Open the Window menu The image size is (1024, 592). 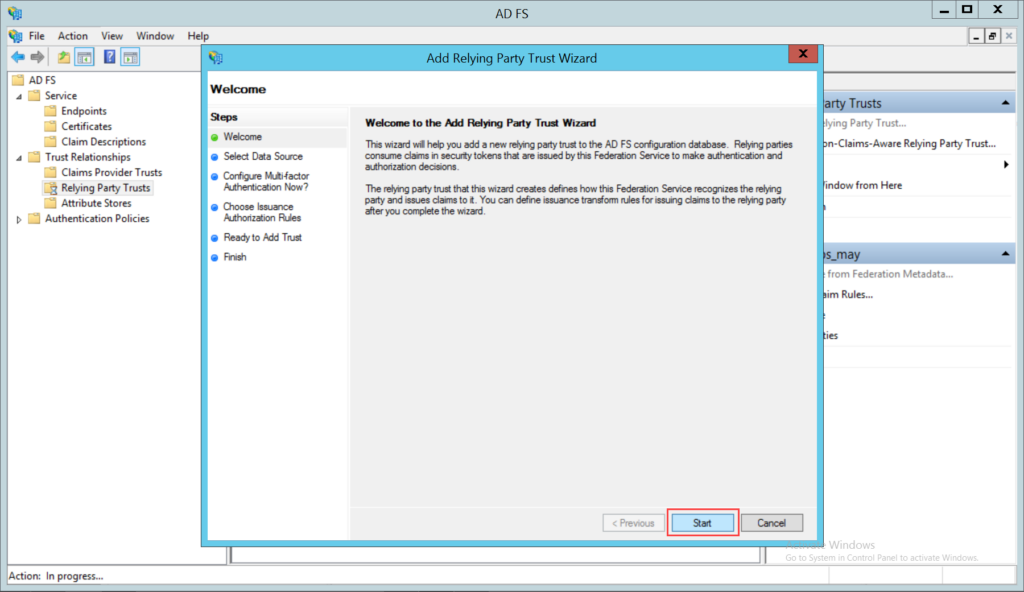tap(155, 35)
